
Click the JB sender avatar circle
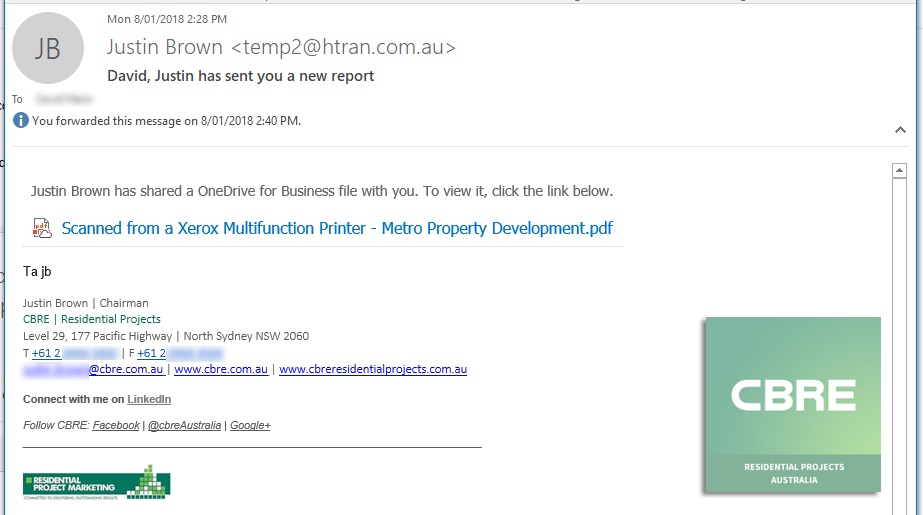(x=48, y=48)
